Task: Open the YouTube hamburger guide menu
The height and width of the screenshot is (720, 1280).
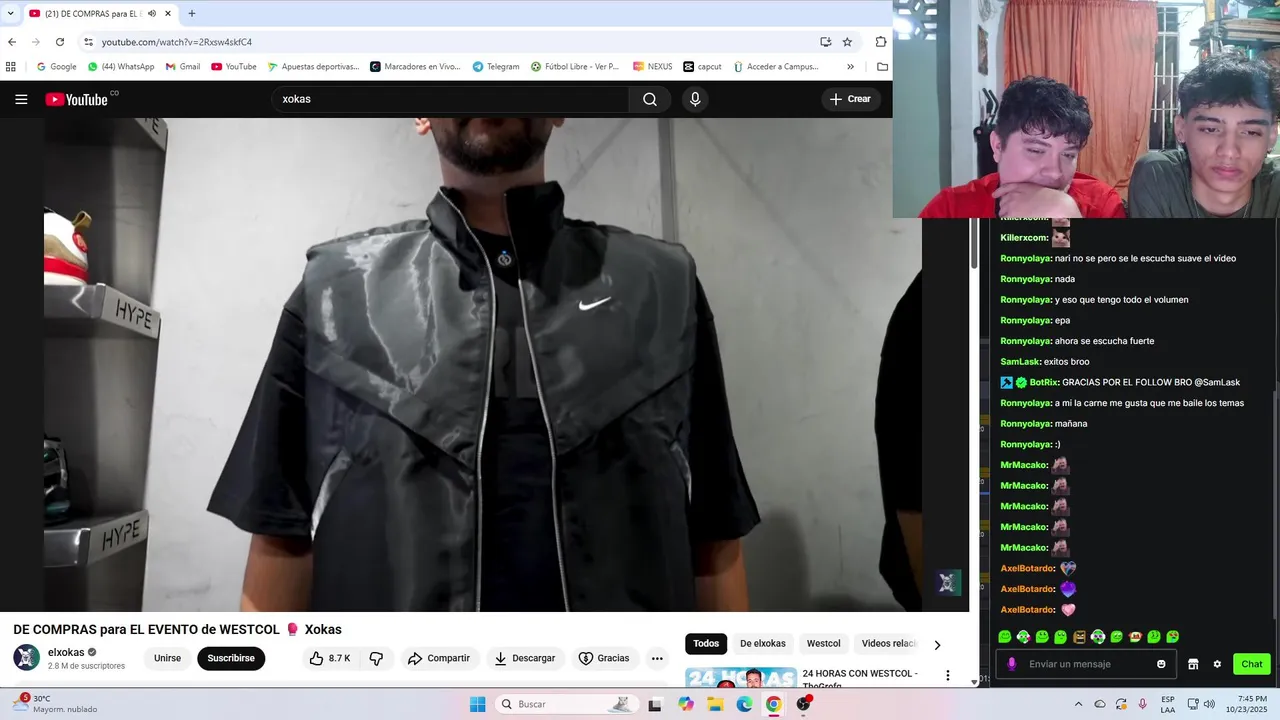Action: pyautogui.click(x=21, y=99)
